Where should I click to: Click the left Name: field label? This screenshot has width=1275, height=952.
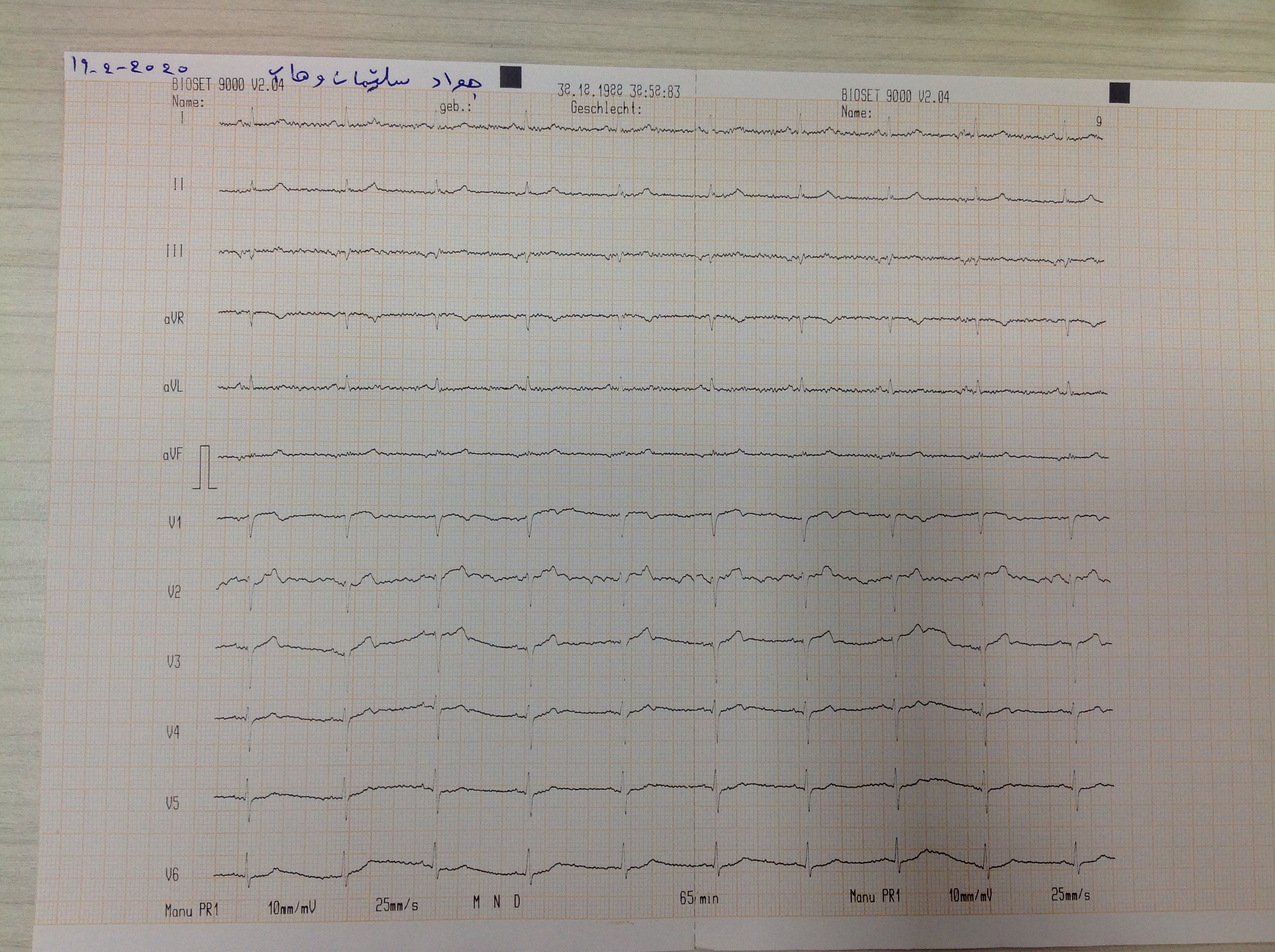point(188,103)
